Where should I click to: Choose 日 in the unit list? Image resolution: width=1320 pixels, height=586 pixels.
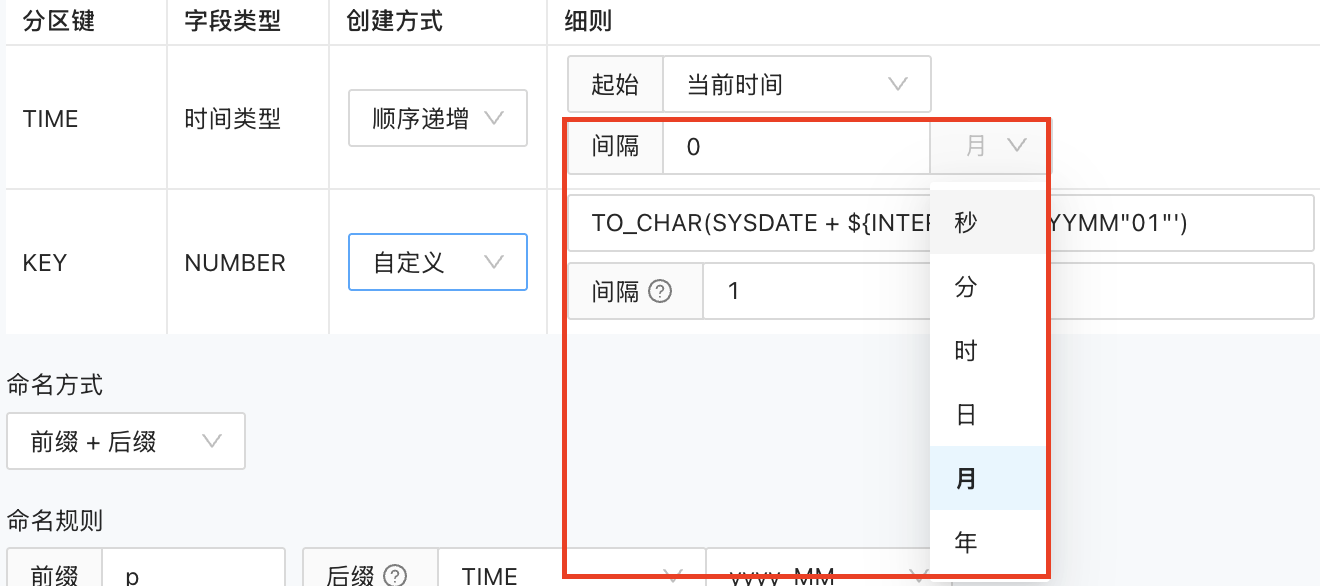click(966, 415)
